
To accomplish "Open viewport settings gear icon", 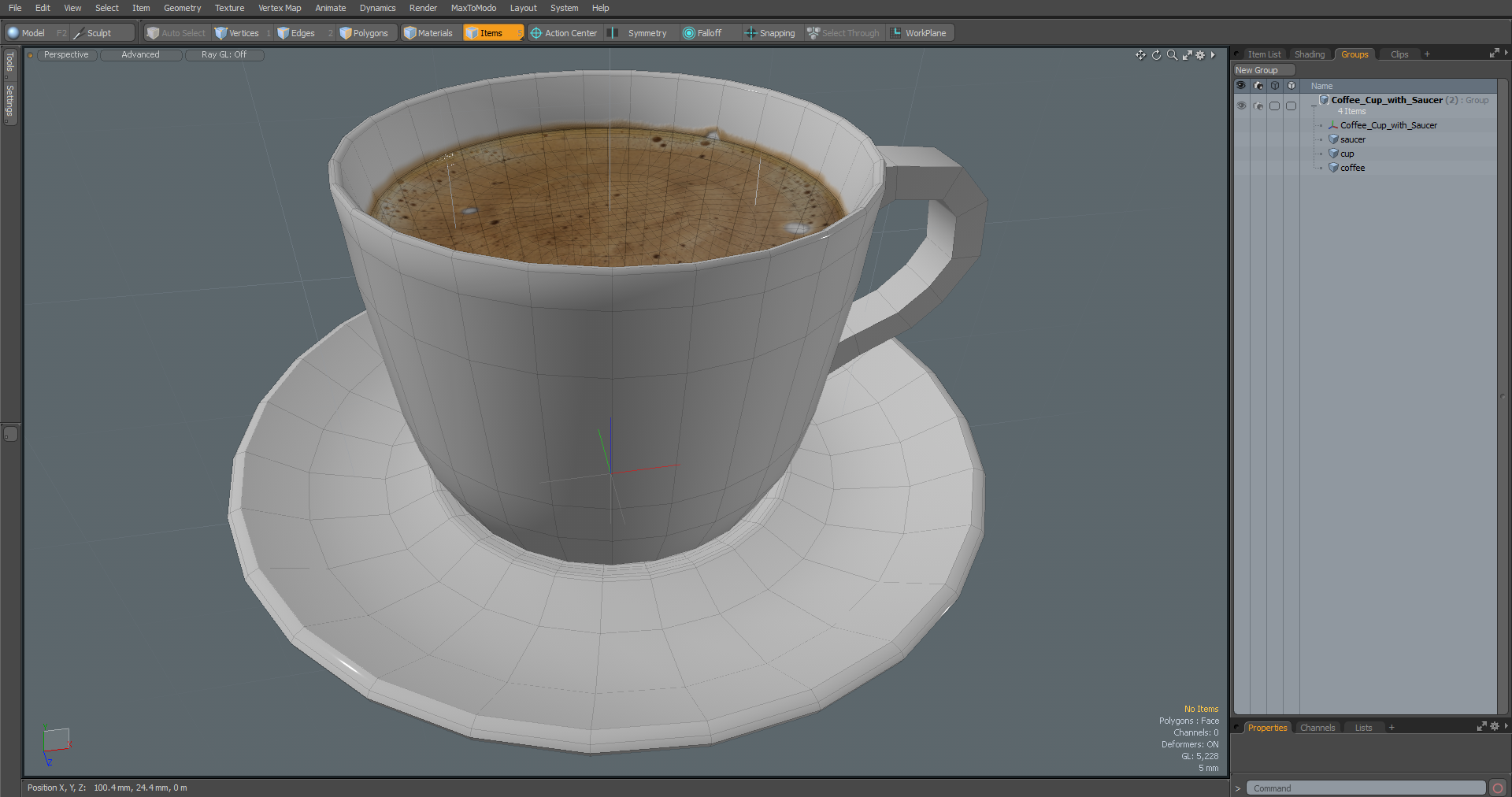I will pyautogui.click(x=1200, y=55).
